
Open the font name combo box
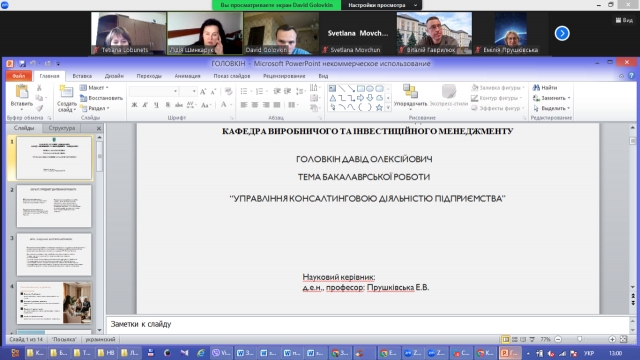(154, 91)
